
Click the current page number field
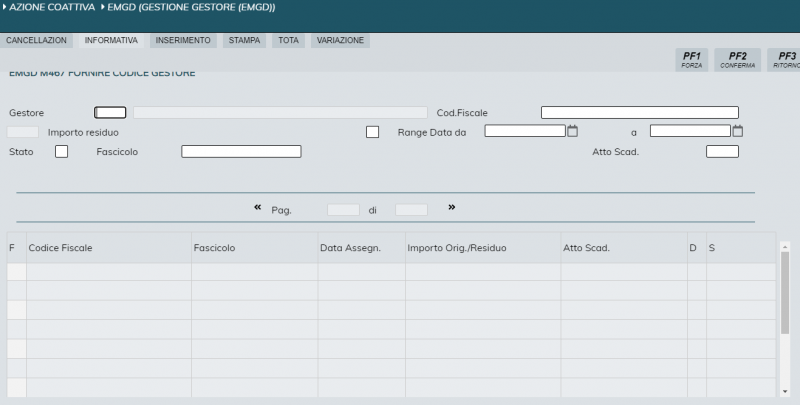(x=343, y=210)
